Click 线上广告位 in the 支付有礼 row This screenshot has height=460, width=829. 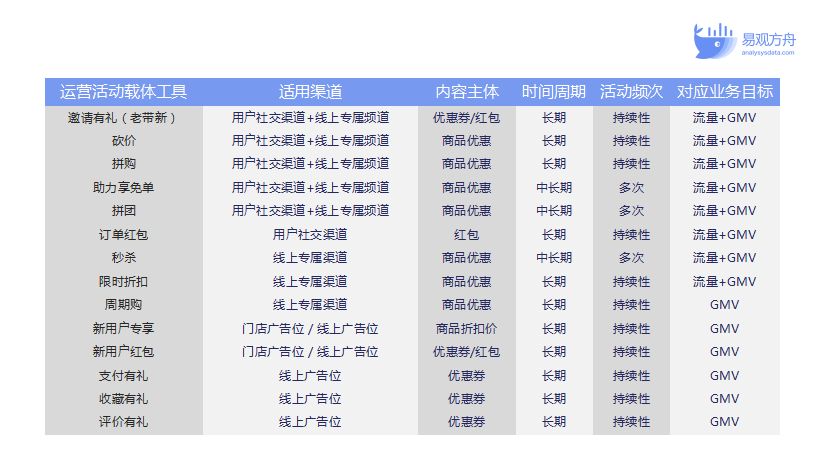pos(310,376)
